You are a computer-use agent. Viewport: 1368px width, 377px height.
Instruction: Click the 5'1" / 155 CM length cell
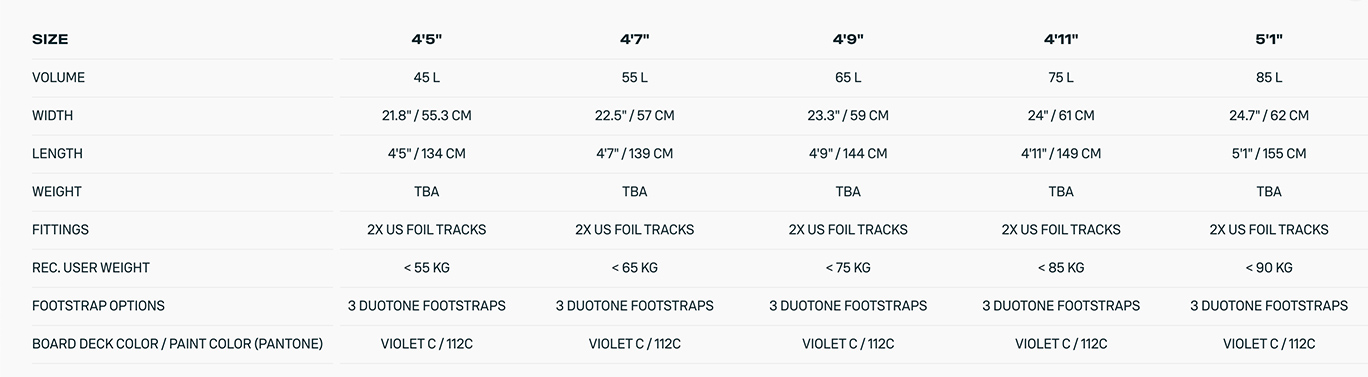click(x=1268, y=153)
